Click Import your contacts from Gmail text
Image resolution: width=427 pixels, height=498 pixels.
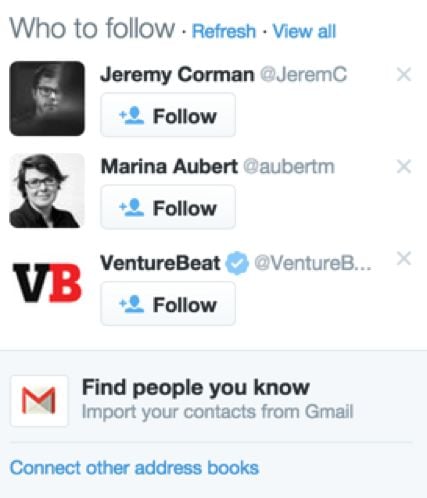[x=217, y=412]
